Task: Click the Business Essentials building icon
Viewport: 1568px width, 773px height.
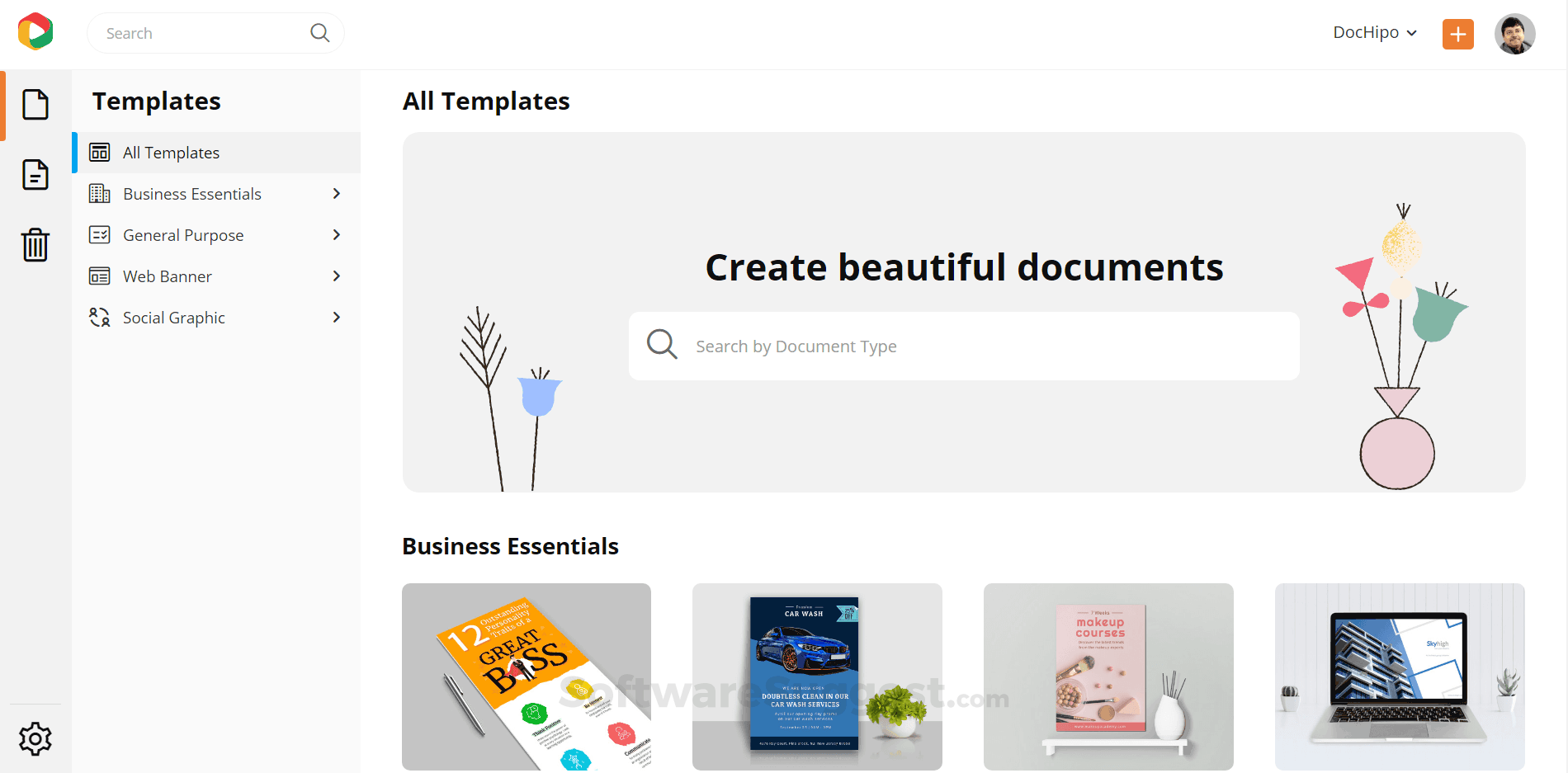Action: (x=99, y=193)
